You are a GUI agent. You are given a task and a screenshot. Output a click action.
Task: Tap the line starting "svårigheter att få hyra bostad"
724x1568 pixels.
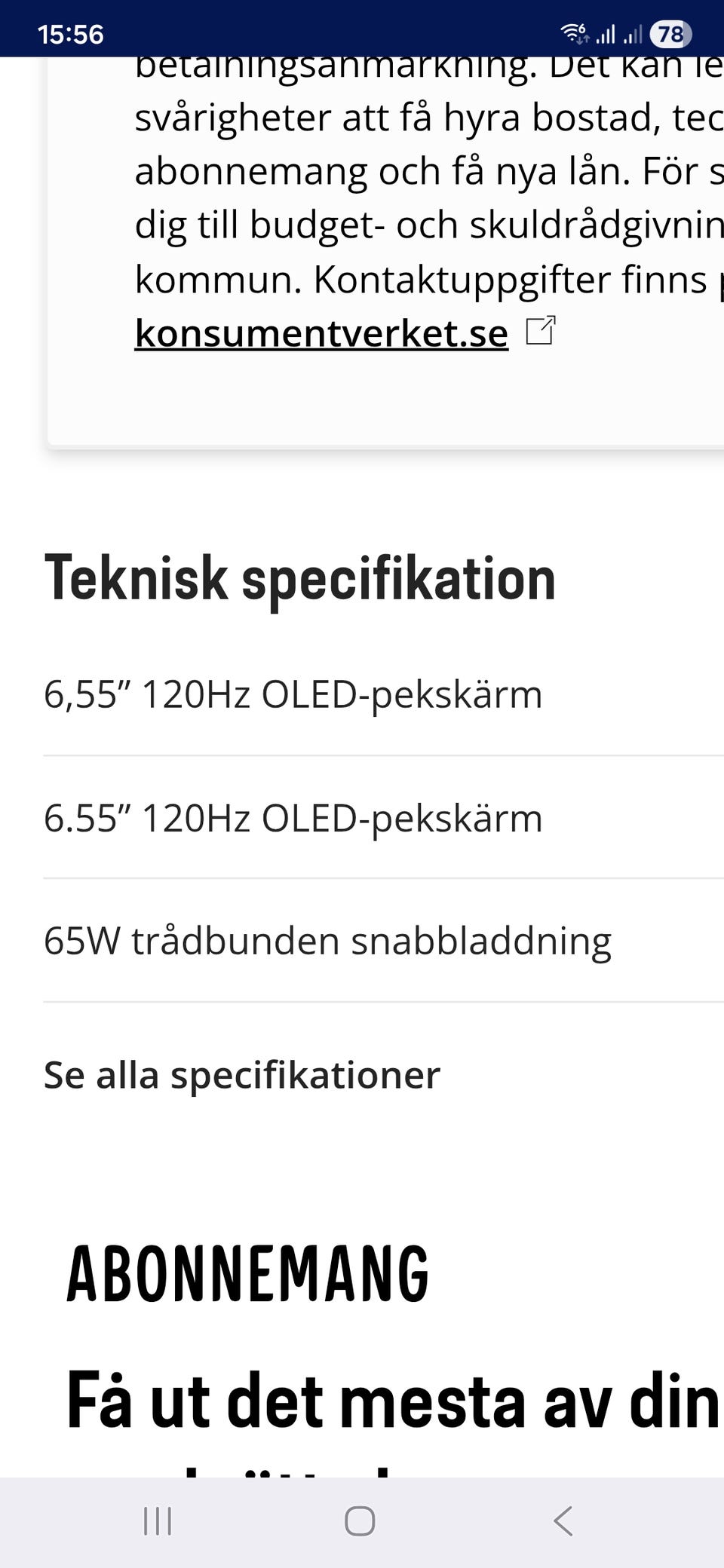(x=428, y=118)
